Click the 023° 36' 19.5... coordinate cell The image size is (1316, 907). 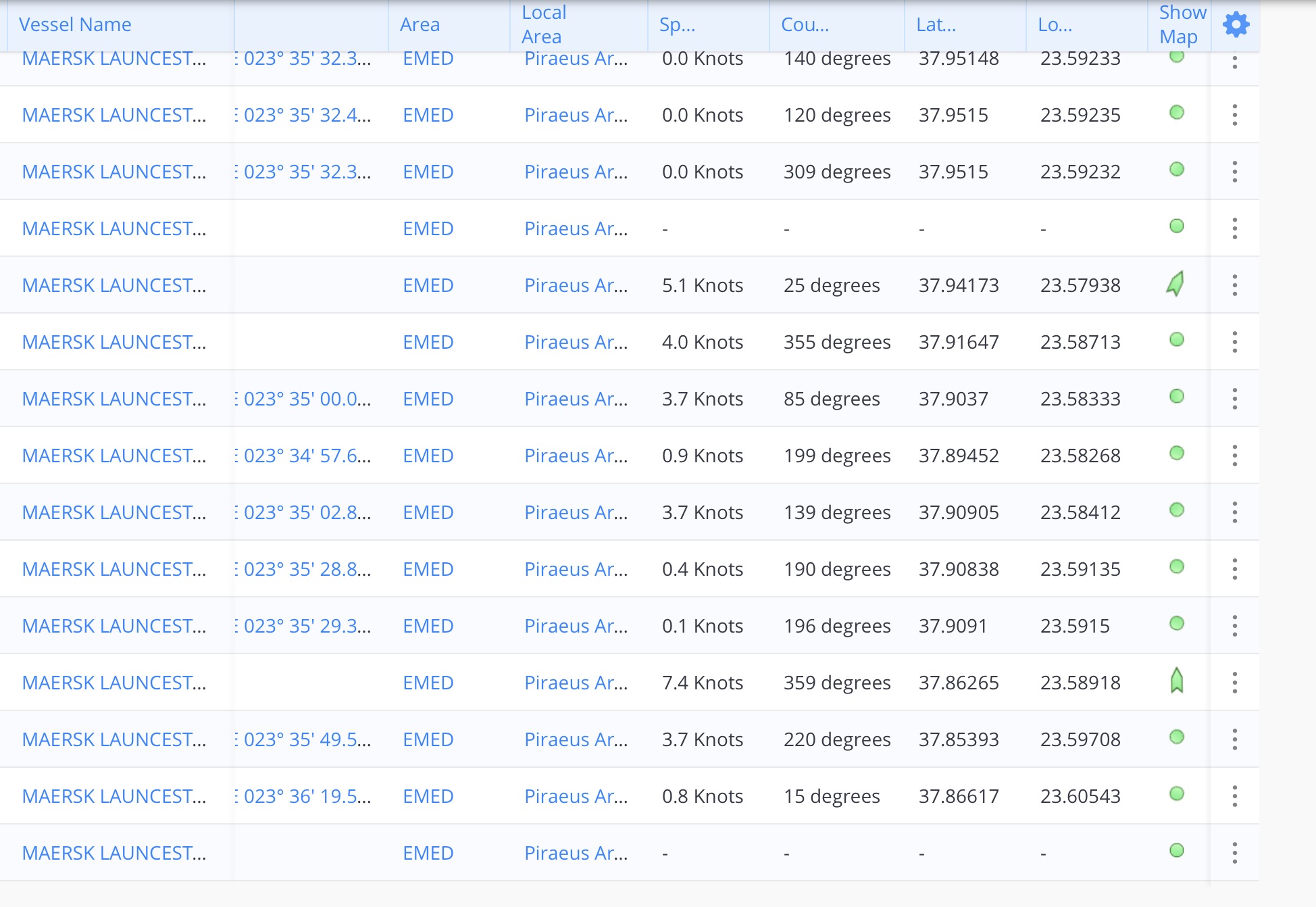coord(307,796)
